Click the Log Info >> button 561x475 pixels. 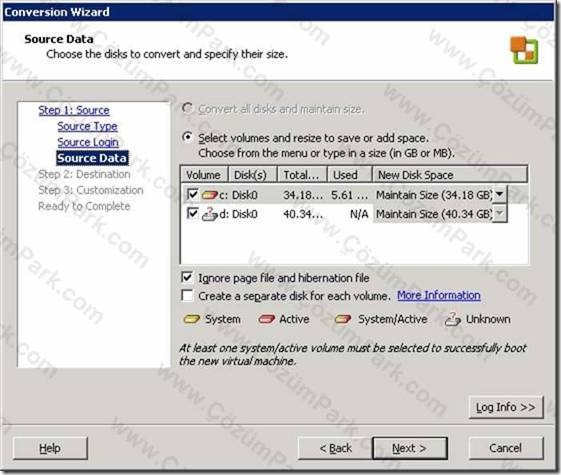click(506, 407)
